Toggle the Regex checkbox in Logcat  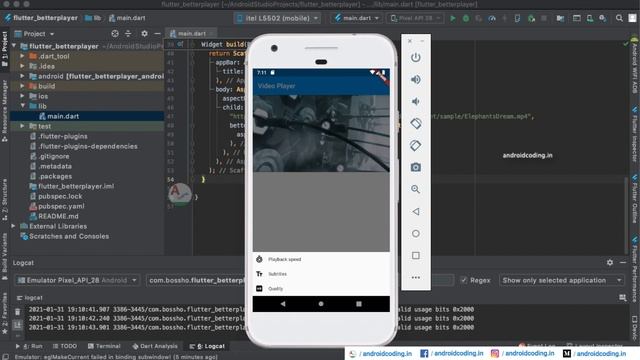pyautogui.click(x=464, y=280)
